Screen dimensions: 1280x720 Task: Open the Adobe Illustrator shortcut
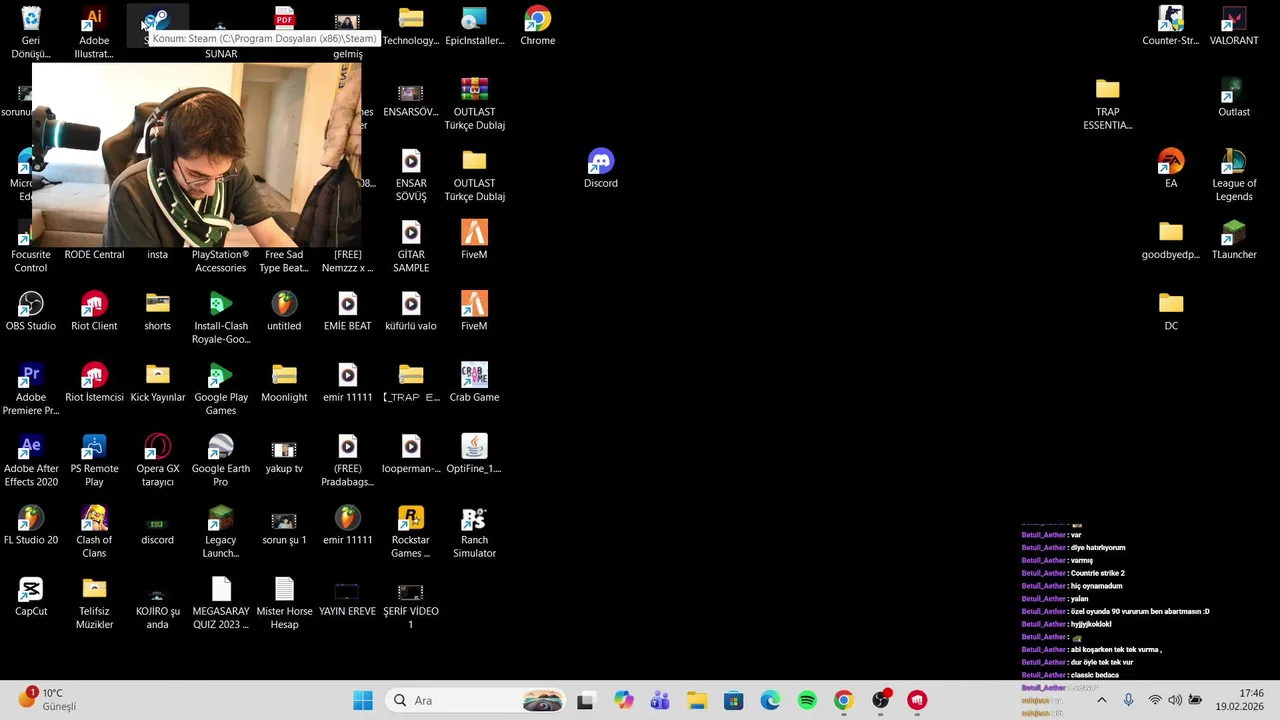(x=94, y=33)
